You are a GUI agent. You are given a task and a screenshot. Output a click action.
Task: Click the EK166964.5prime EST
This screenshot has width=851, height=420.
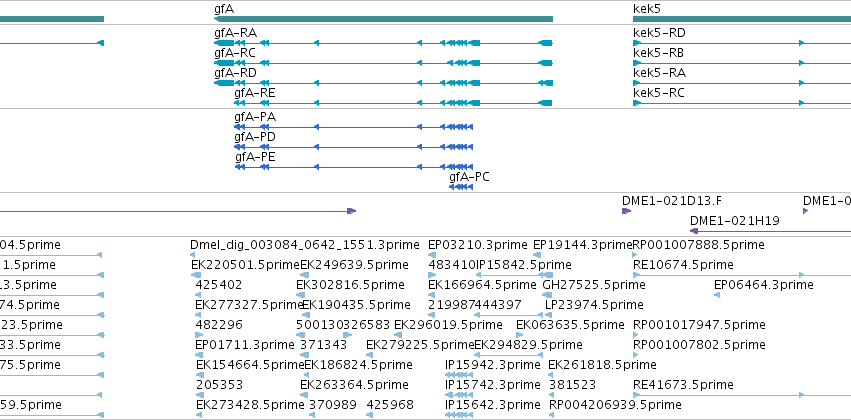[482, 285]
